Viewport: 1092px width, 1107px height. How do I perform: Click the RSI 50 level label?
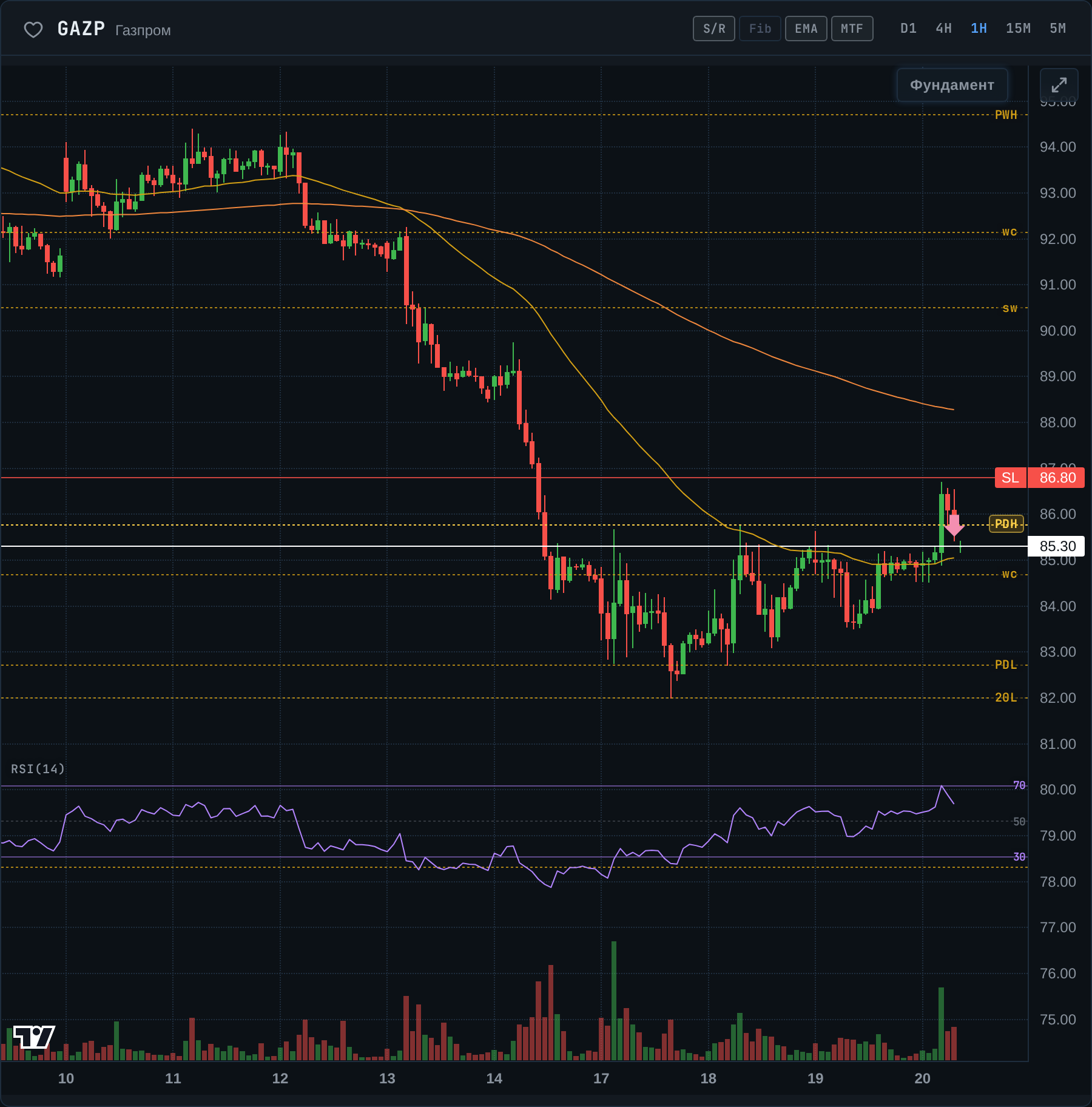(1019, 822)
